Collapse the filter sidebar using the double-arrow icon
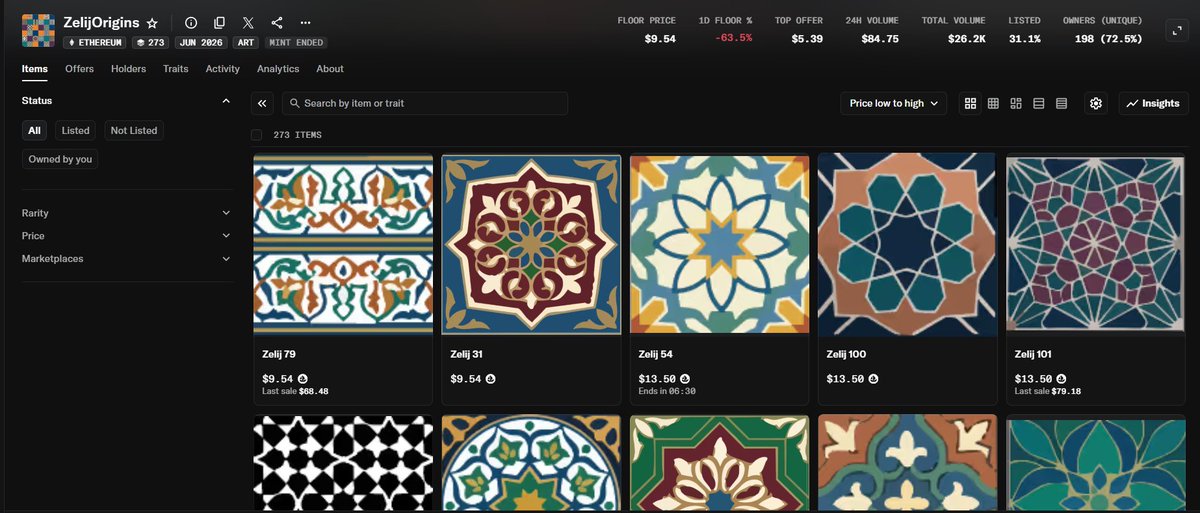 (x=262, y=103)
